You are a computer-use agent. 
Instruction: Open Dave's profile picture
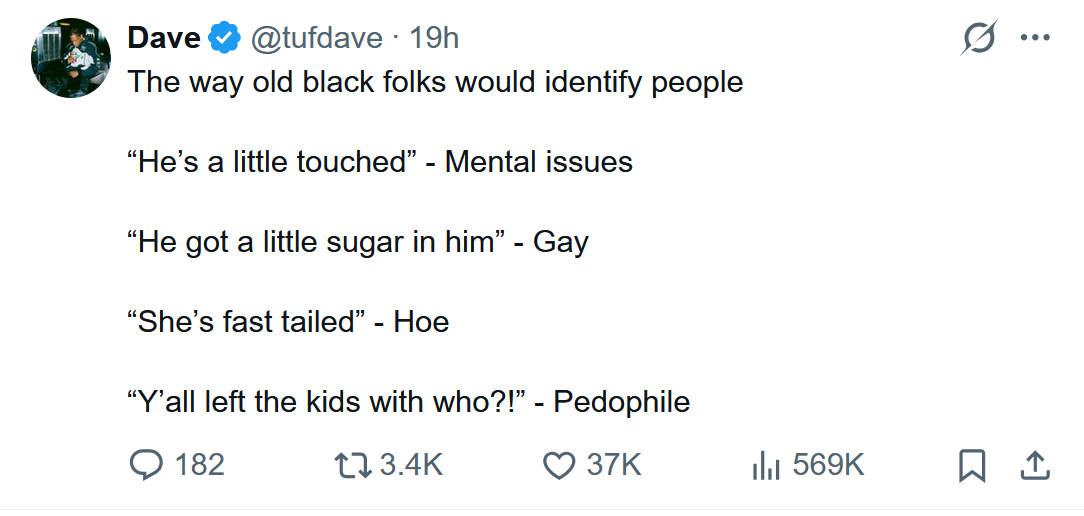point(70,58)
